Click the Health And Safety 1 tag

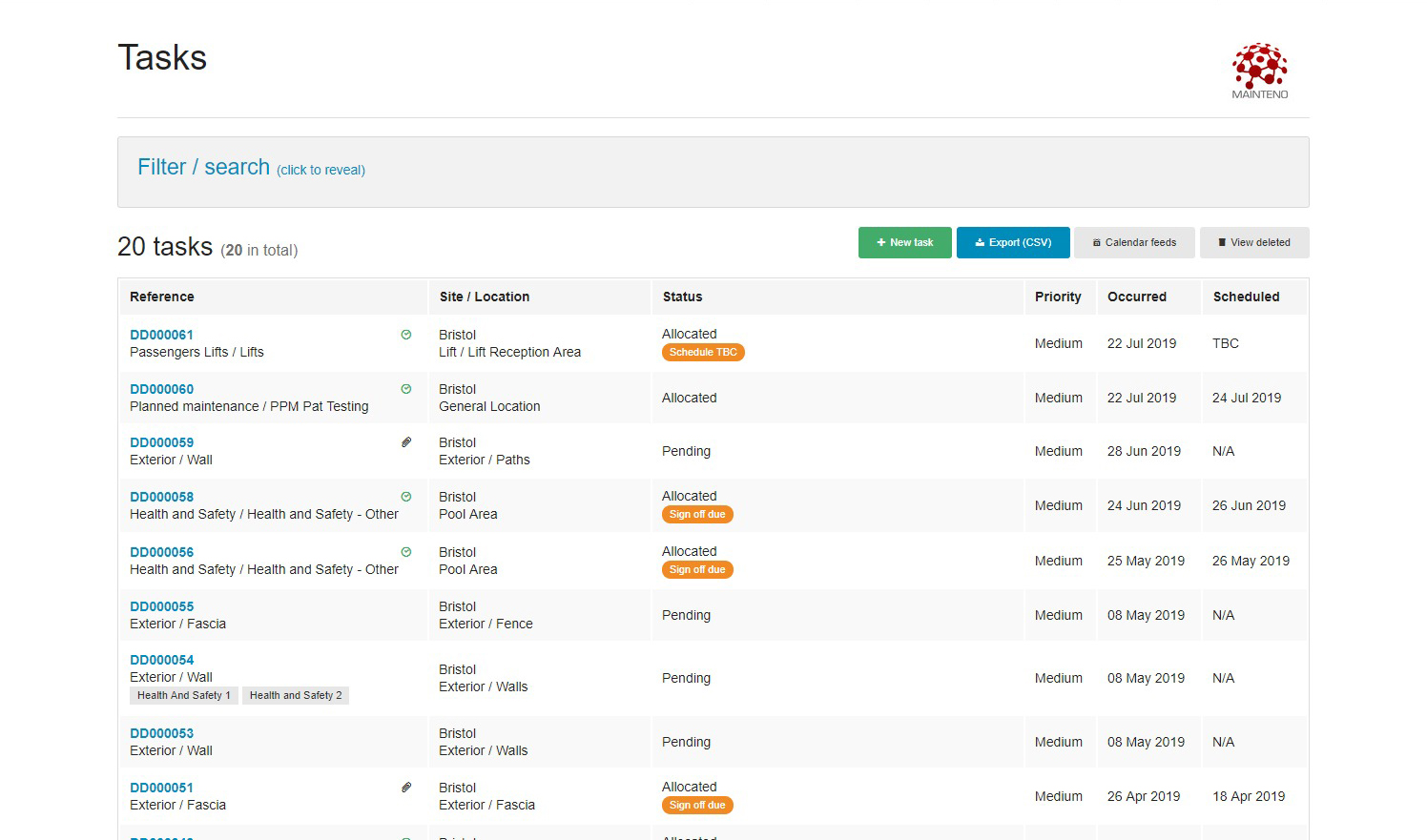pos(184,695)
